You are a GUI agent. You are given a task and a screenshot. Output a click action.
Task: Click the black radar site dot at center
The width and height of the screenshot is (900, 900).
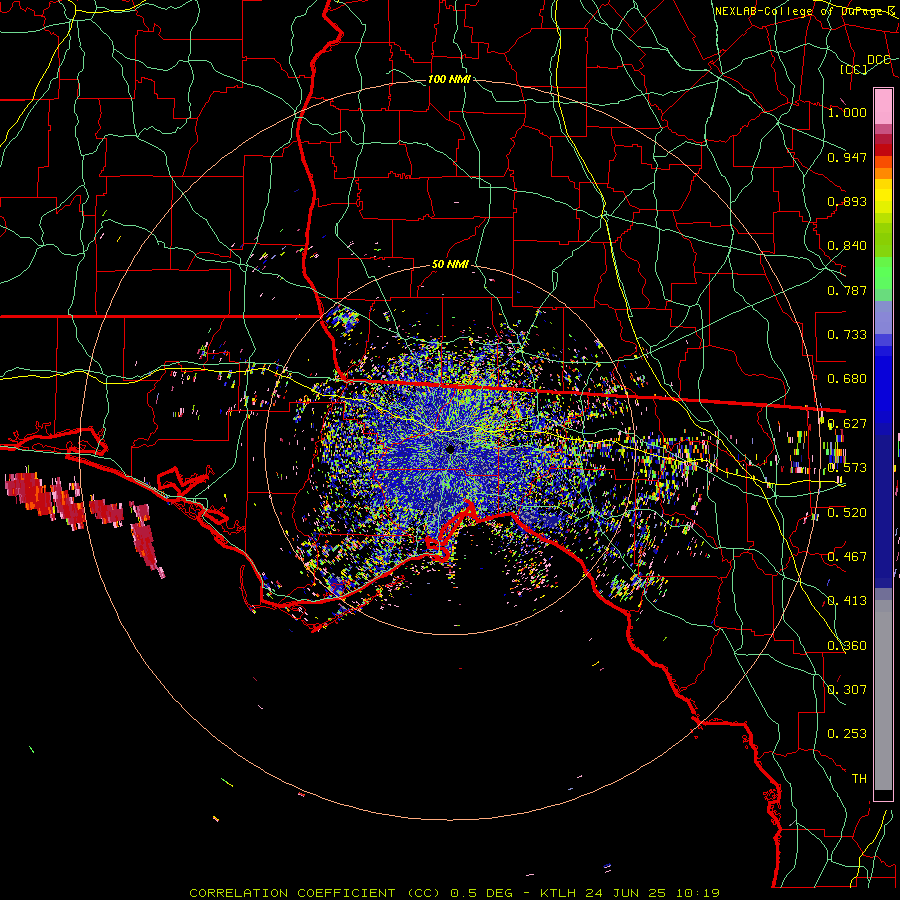(451, 449)
